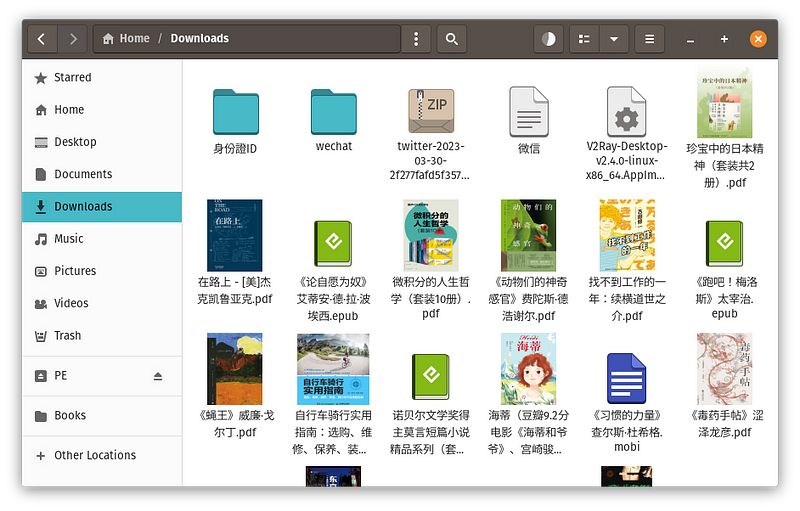Open Desktop from the sidebar

102,142
